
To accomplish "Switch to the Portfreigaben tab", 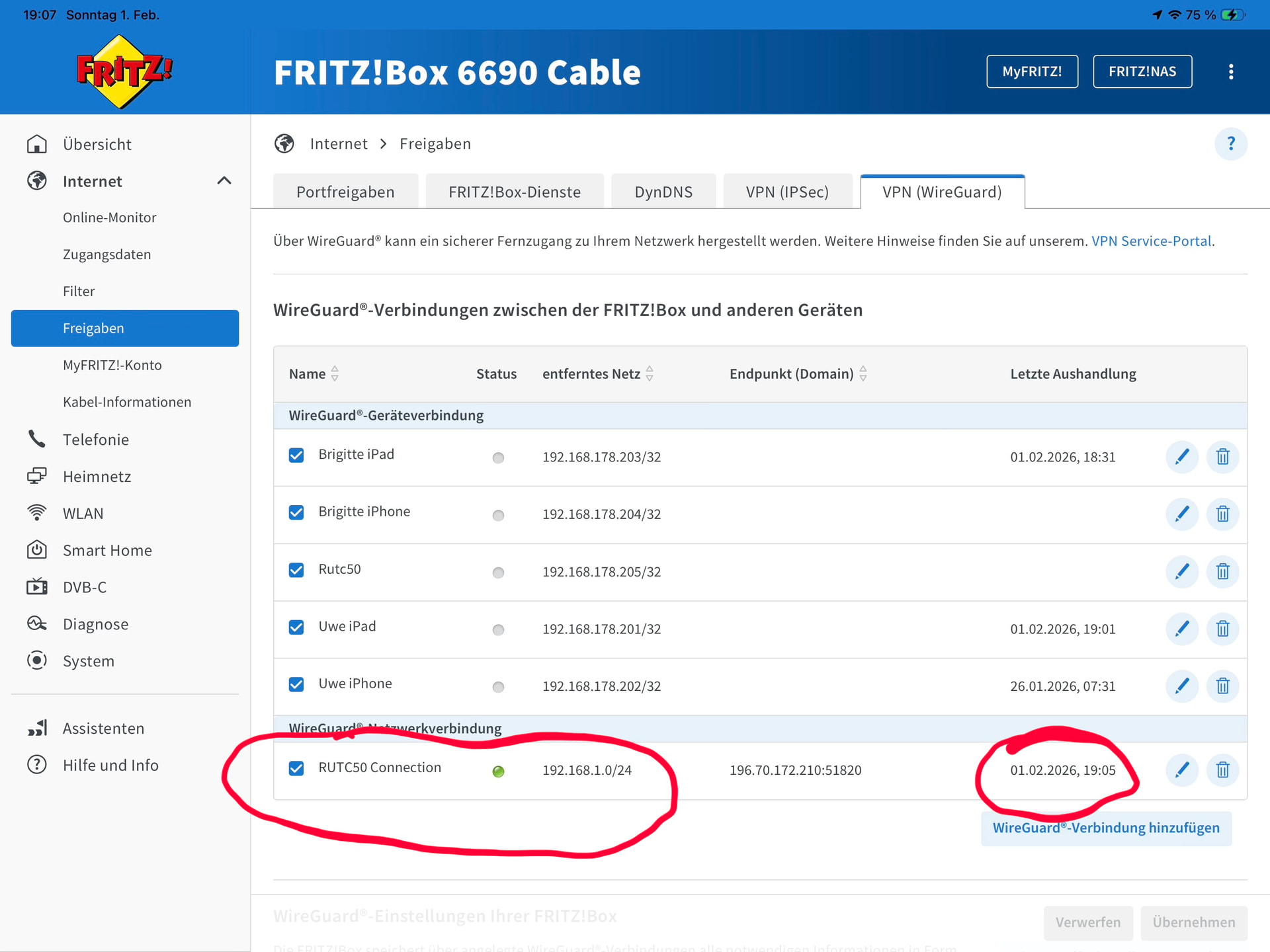I will (x=345, y=192).
